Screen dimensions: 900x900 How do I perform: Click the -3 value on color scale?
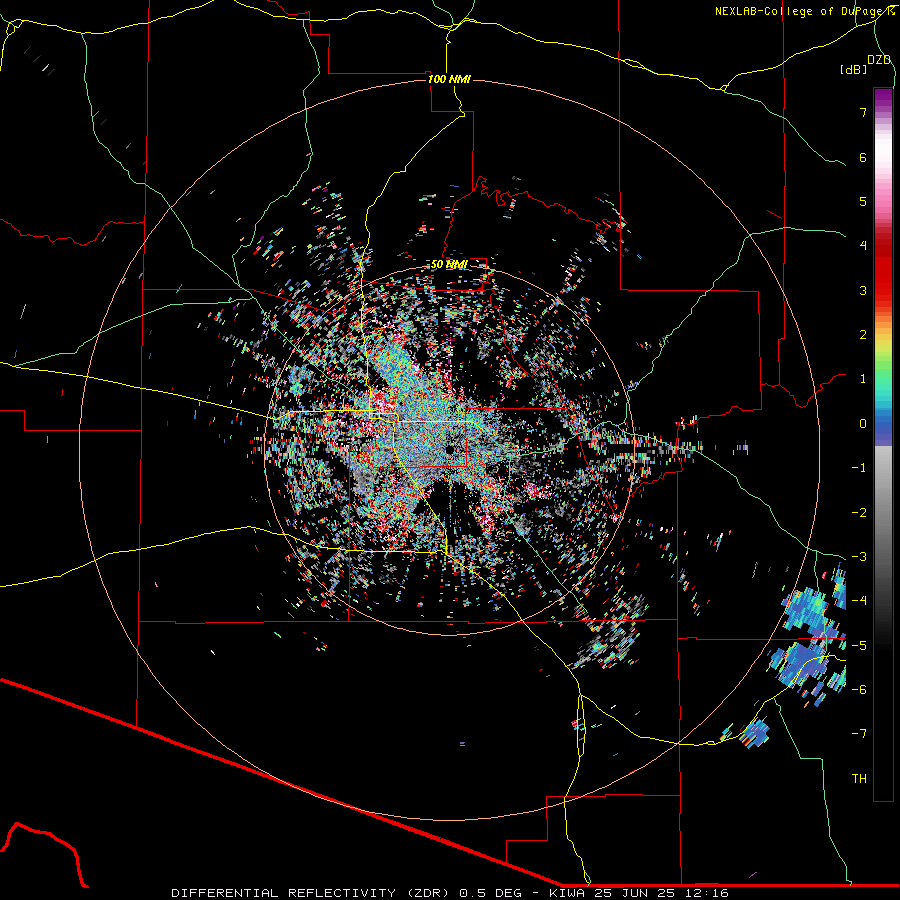(859, 556)
